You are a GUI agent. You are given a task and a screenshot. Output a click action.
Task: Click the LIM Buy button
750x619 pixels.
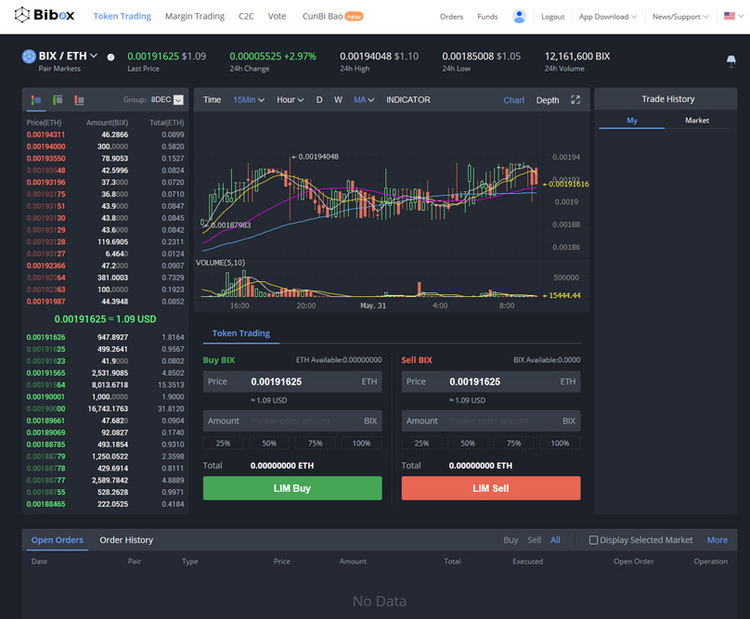click(x=292, y=488)
